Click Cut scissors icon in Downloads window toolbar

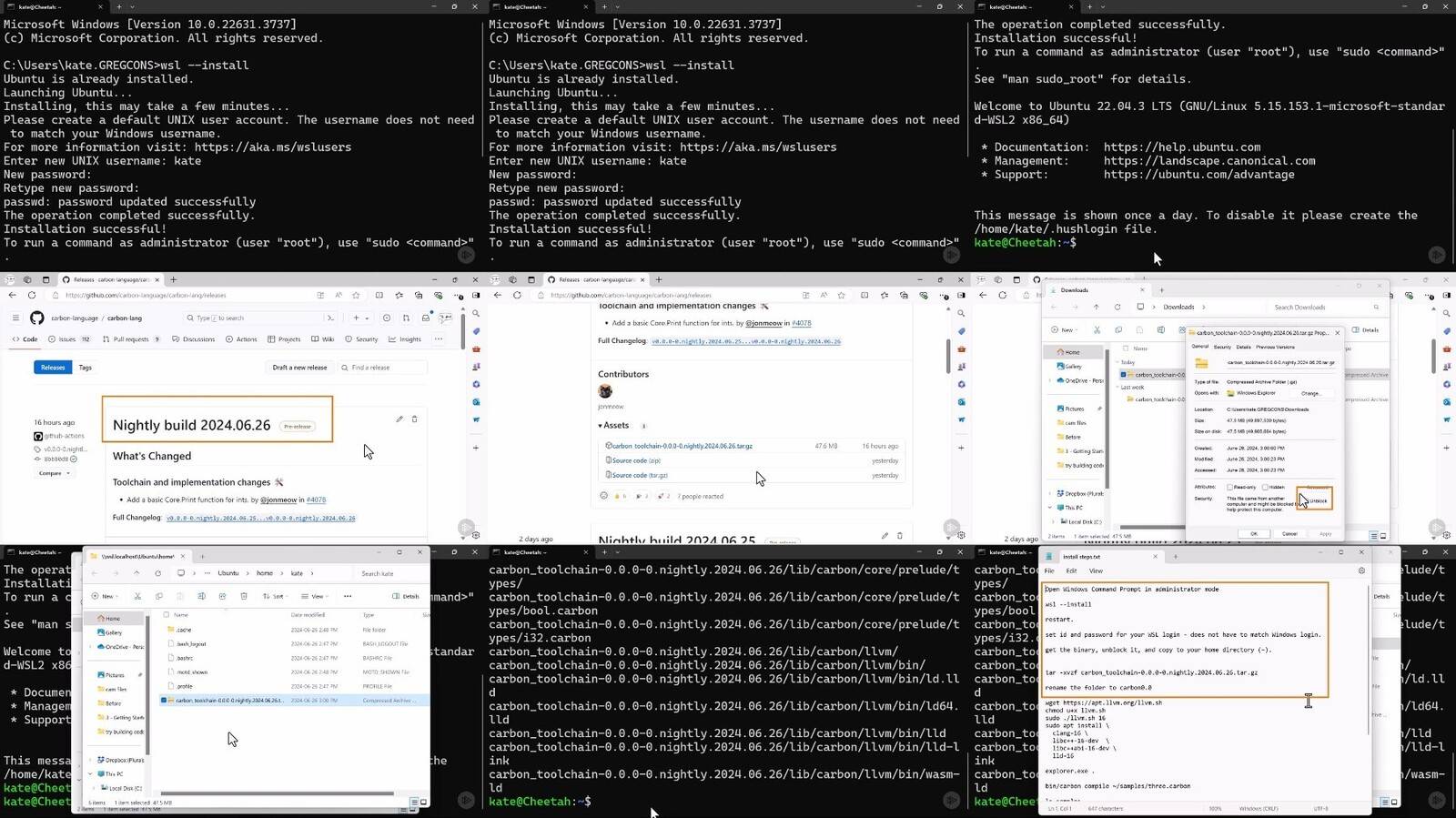click(1097, 329)
